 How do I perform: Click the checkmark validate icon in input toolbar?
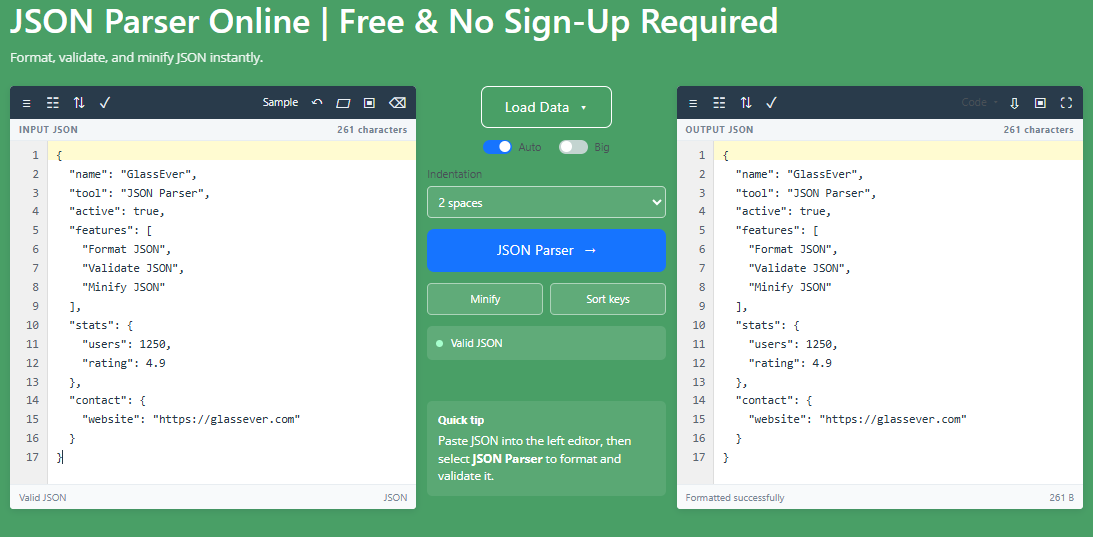[105, 103]
